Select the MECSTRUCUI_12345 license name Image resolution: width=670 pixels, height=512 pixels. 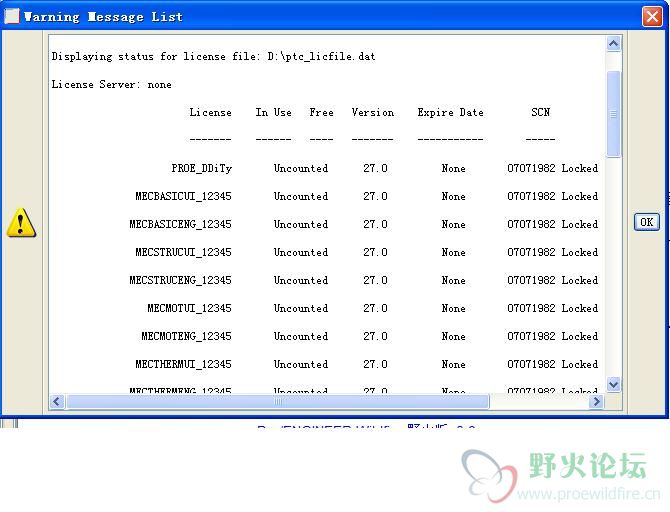(x=183, y=252)
